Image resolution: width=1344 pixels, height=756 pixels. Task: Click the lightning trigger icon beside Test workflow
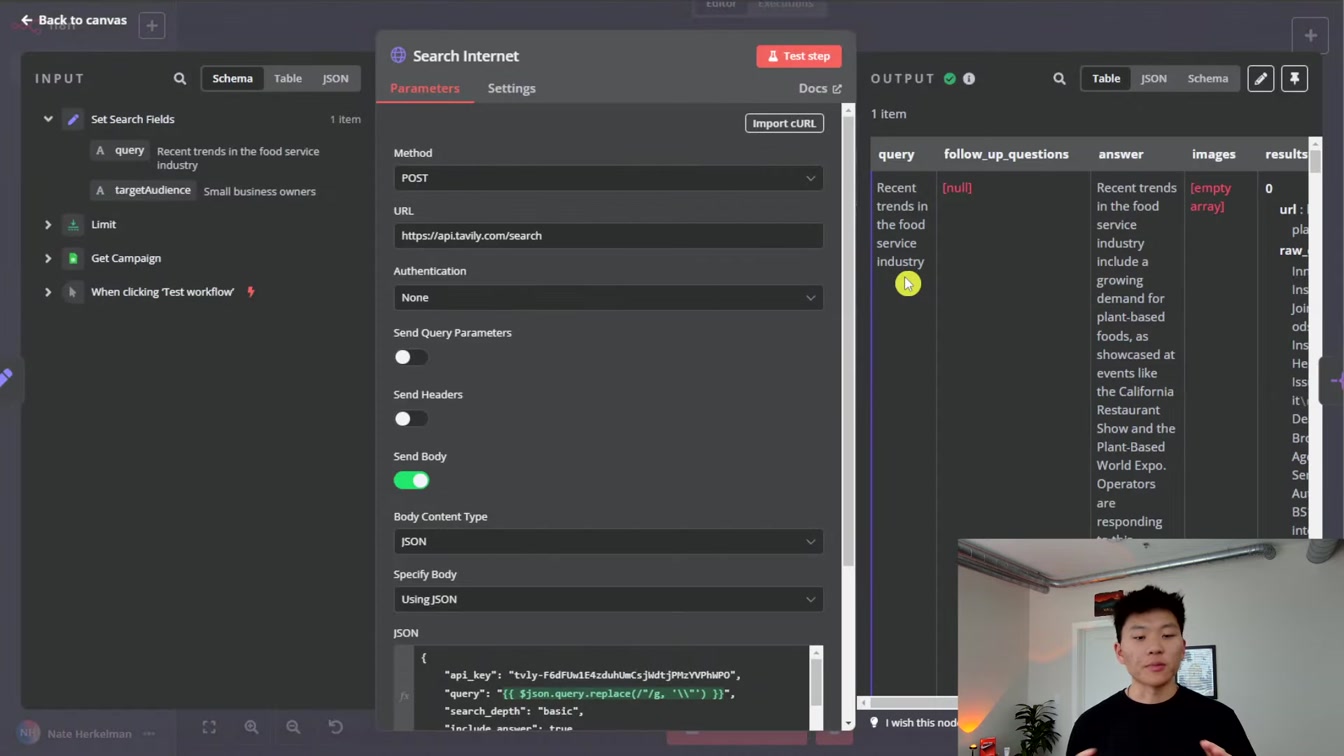[x=251, y=292]
